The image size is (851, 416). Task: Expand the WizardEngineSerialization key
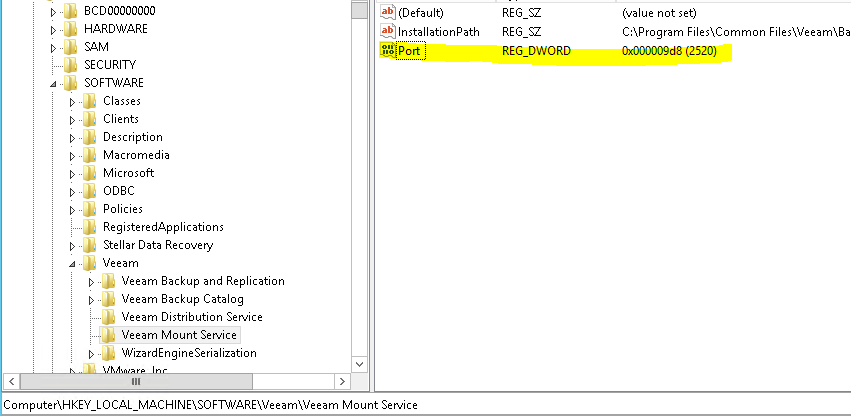coord(91,354)
